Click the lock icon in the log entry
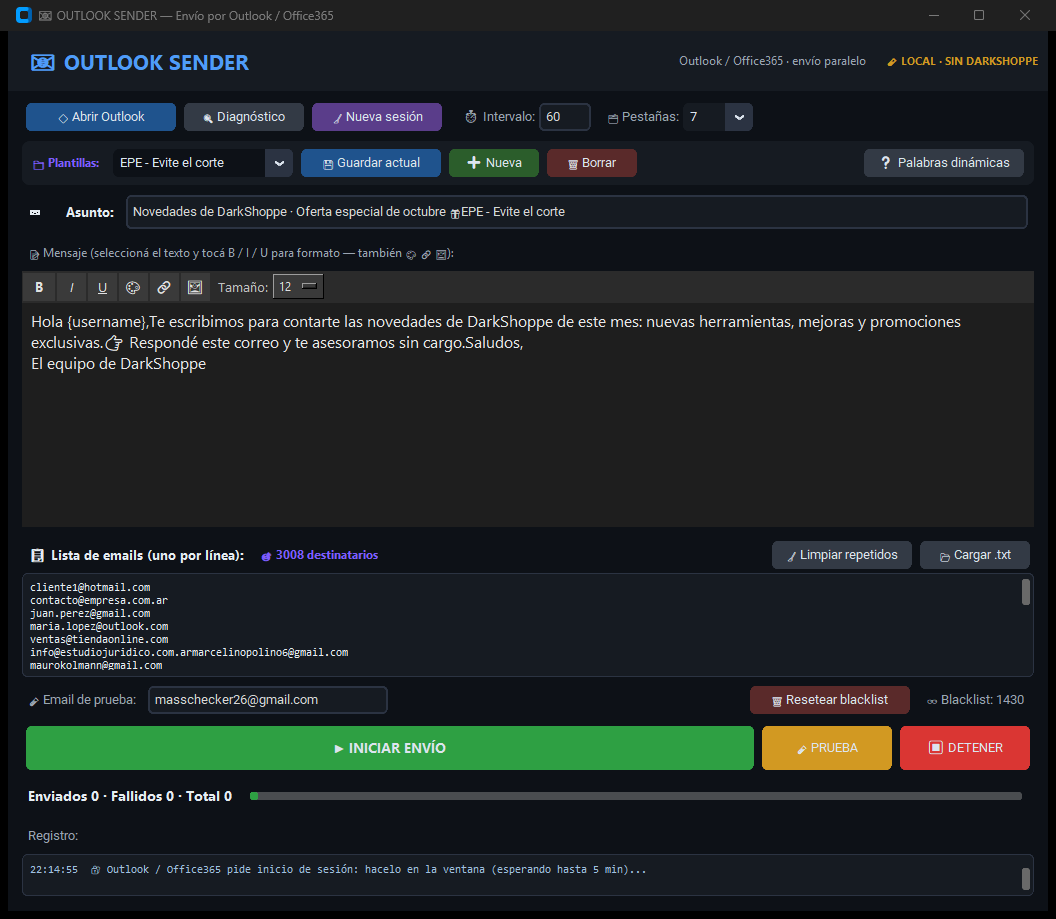The height and width of the screenshot is (919, 1056). coord(96,870)
